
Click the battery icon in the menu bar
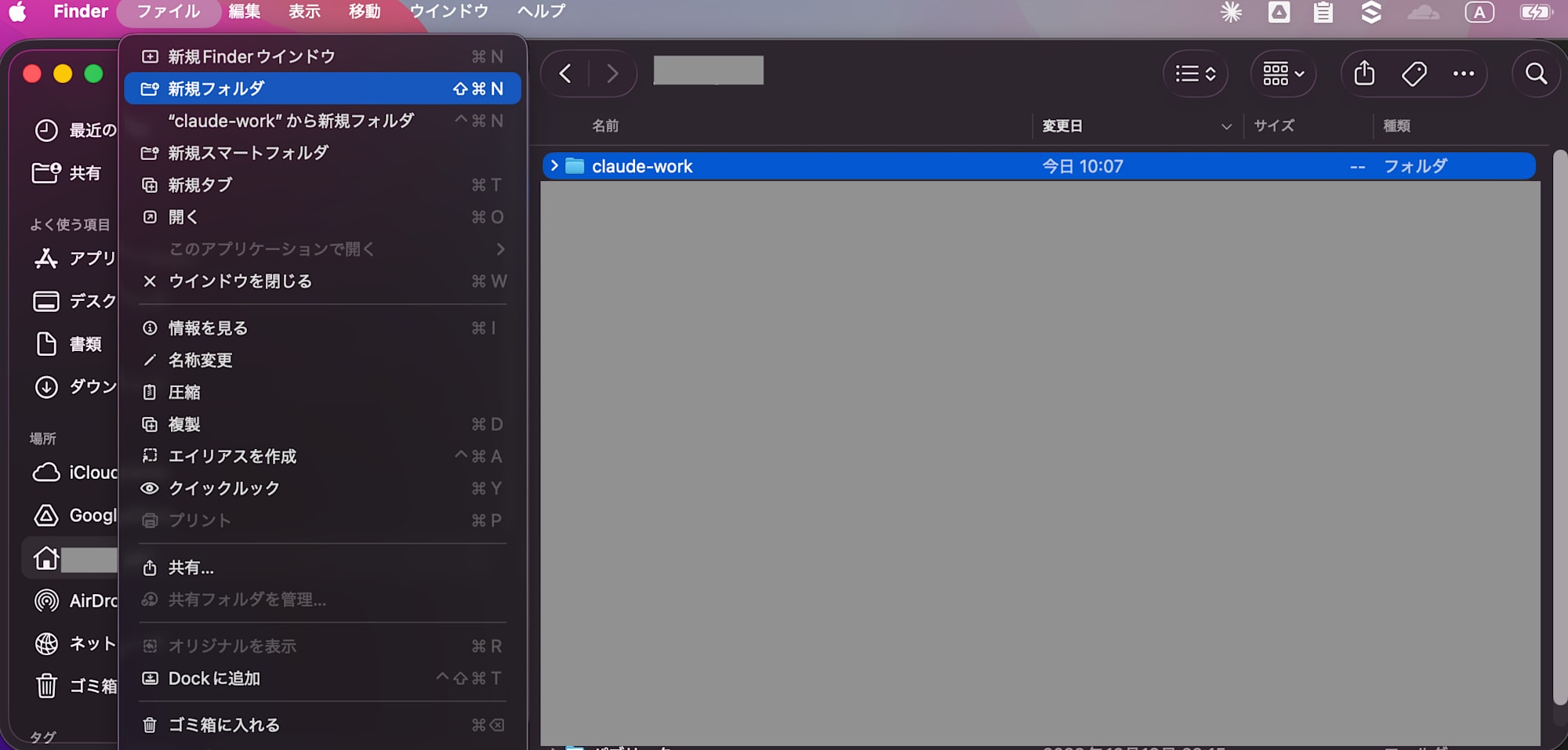tap(1535, 12)
